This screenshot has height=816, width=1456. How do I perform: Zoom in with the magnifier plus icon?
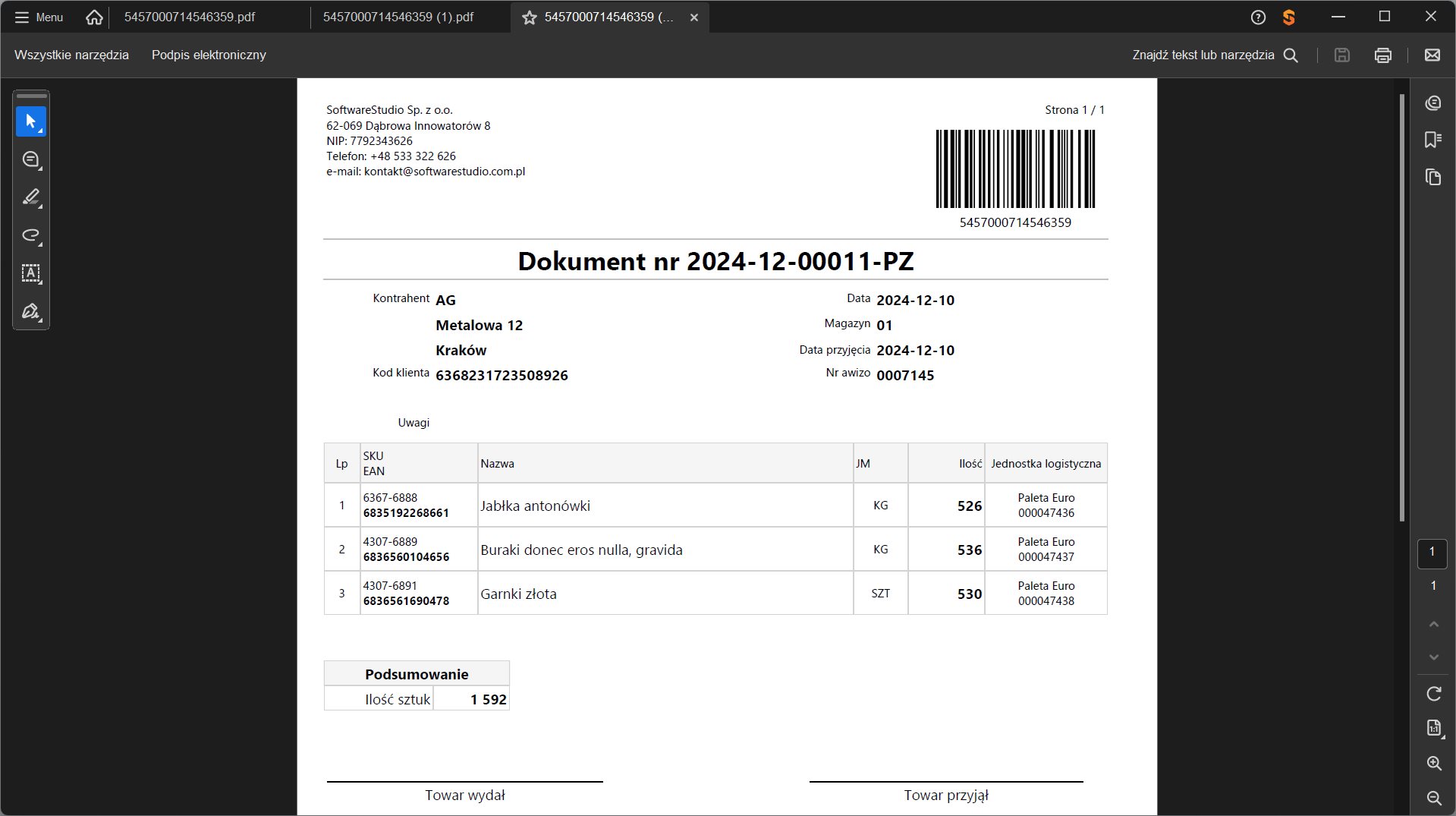tap(1433, 763)
